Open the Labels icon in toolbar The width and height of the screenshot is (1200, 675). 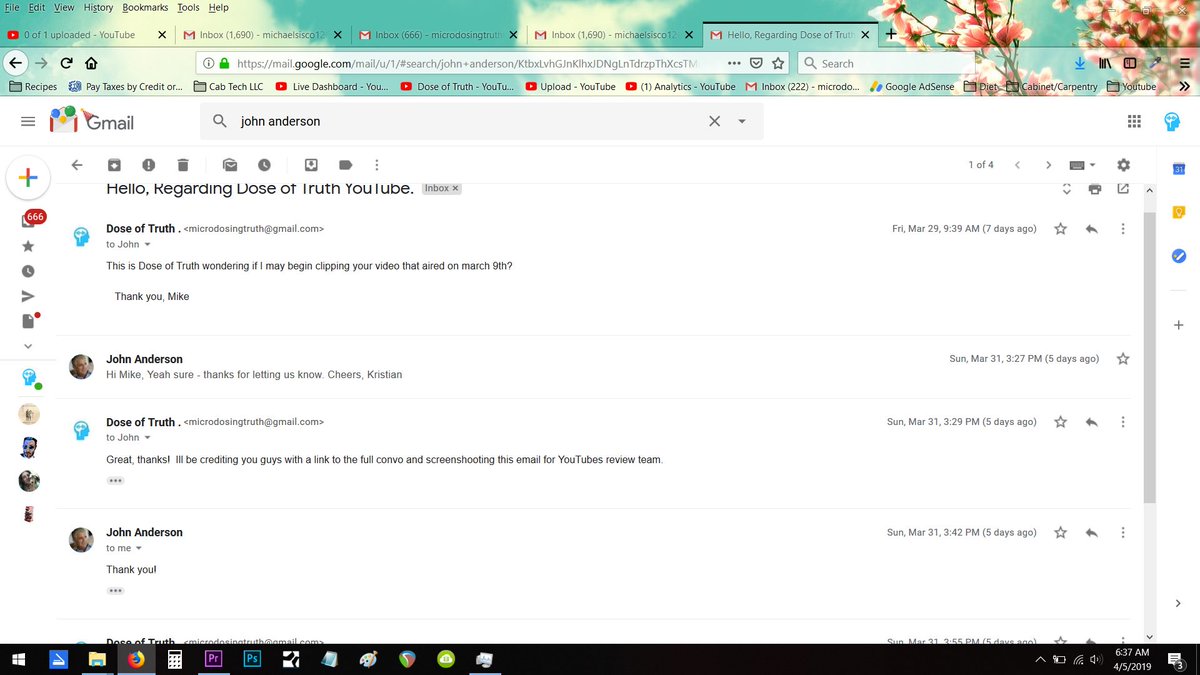tap(346, 164)
